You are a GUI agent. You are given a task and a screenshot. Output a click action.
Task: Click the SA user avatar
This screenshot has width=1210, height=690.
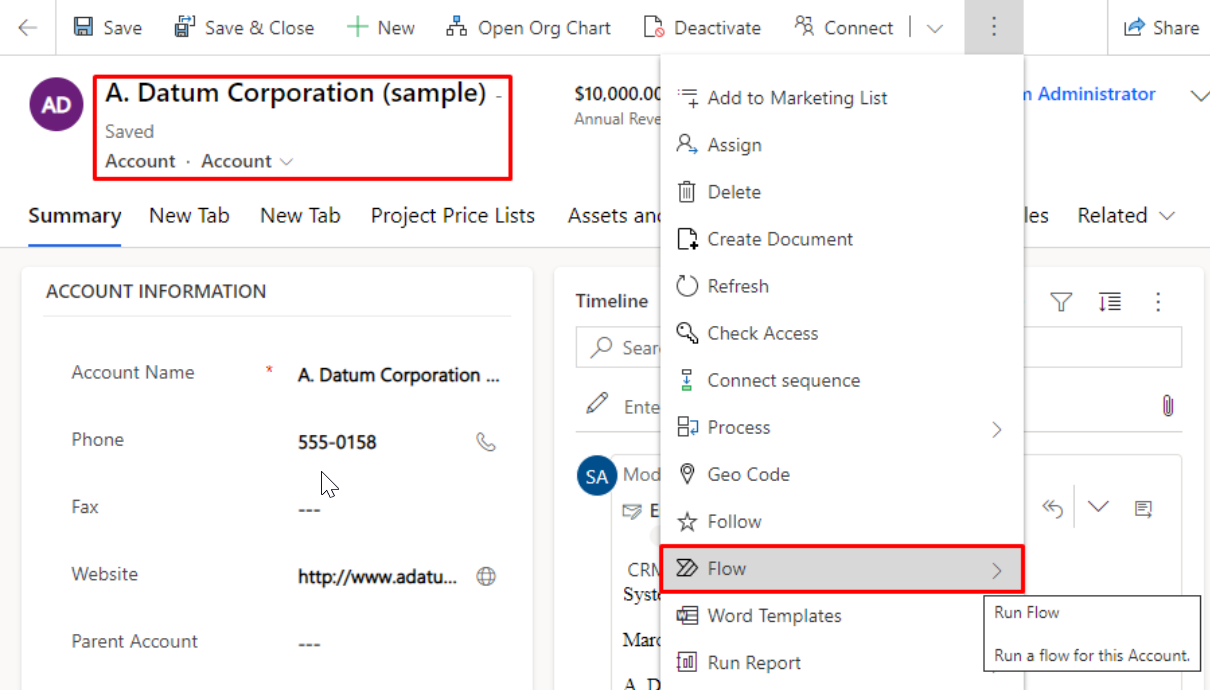coord(597,476)
